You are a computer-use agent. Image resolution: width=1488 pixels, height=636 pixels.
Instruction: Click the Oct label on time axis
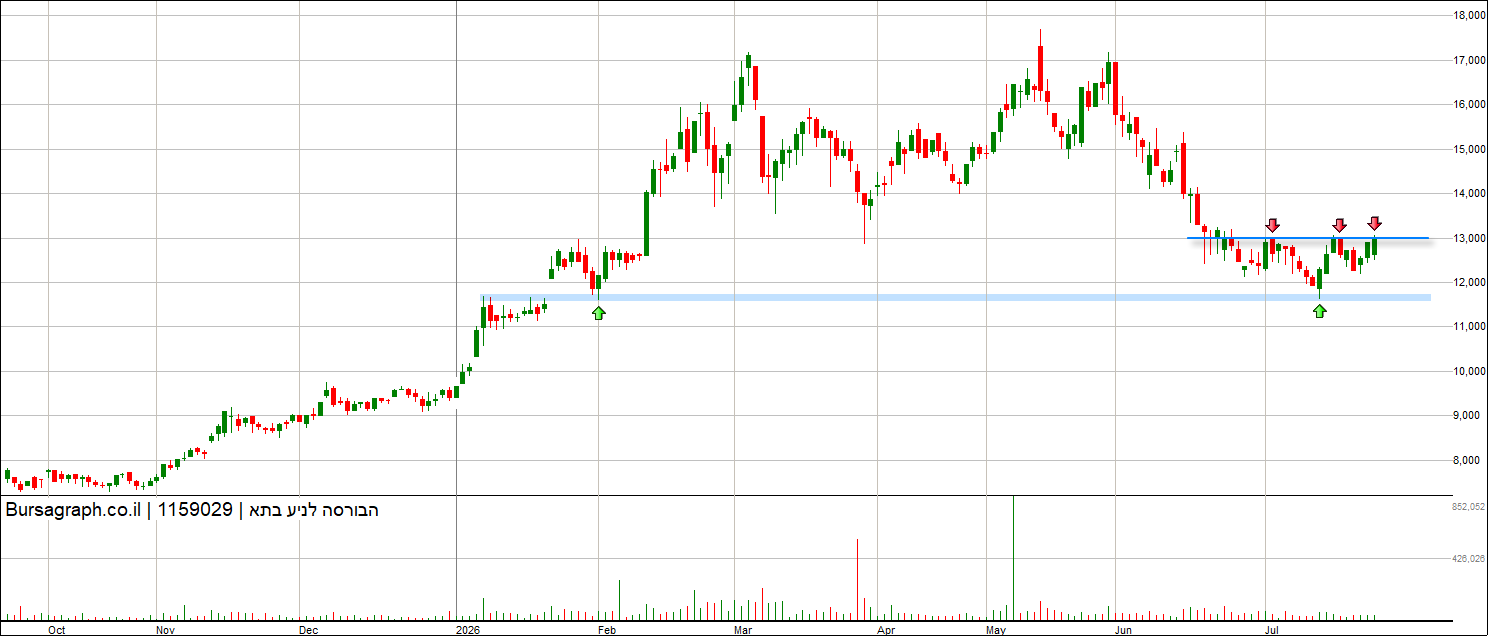57,631
